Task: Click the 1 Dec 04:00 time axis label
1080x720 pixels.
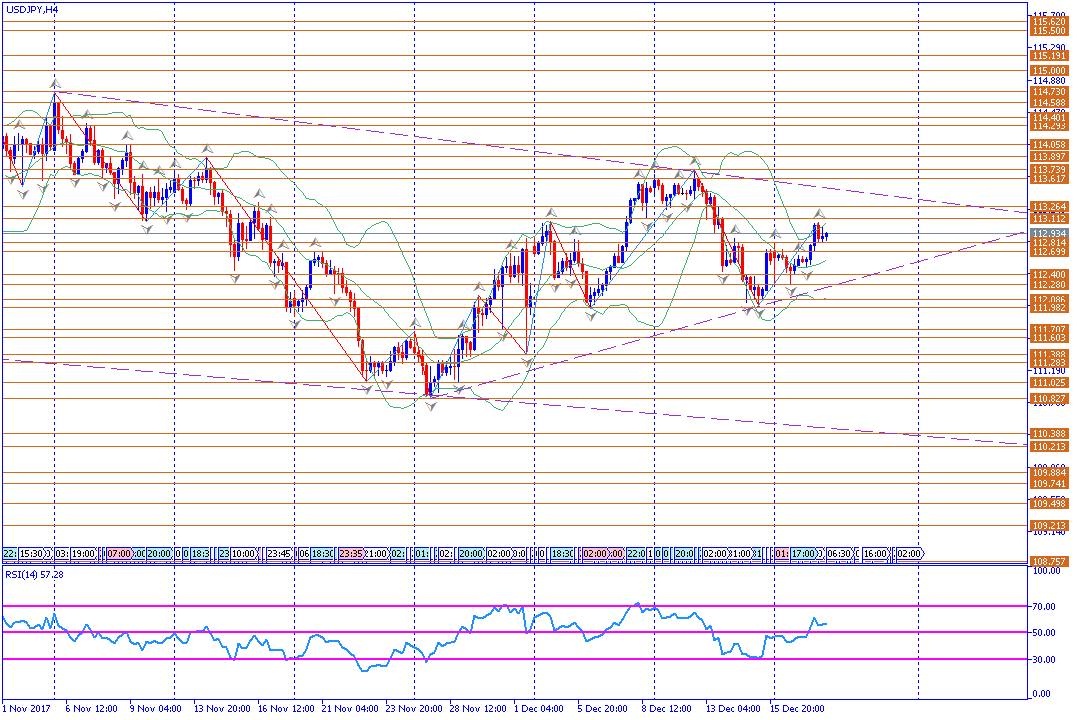Action: tap(539, 708)
